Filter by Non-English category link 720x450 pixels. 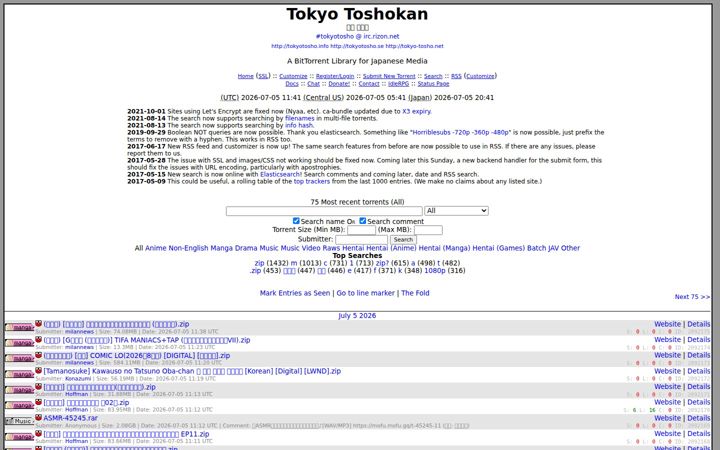pyautogui.click(x=188, y=248)
